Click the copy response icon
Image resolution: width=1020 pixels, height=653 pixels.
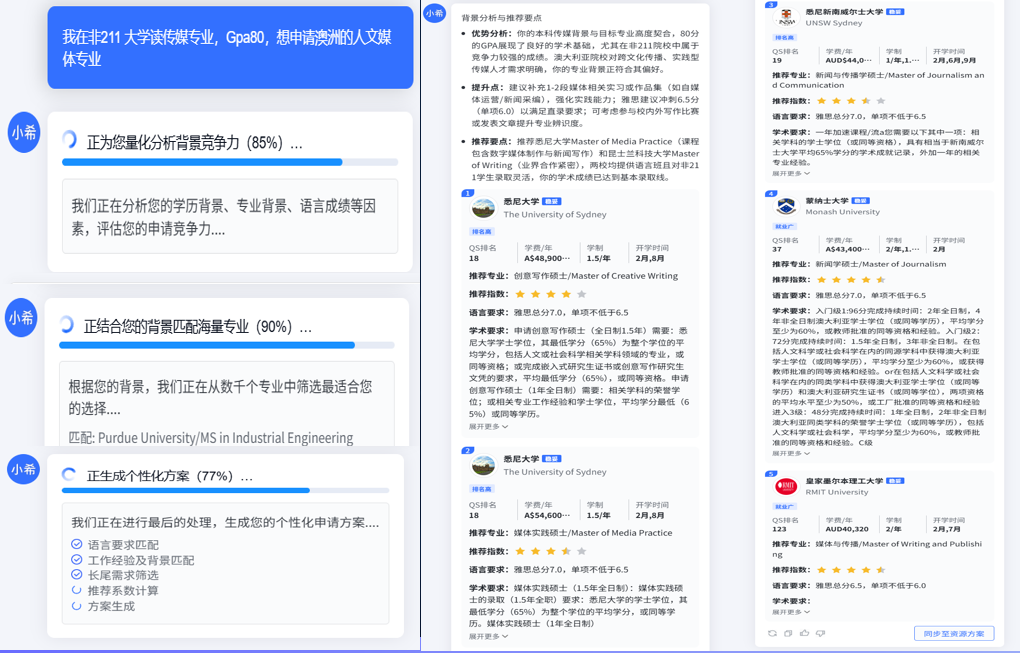pyautogui.click(x=788, y=633)
